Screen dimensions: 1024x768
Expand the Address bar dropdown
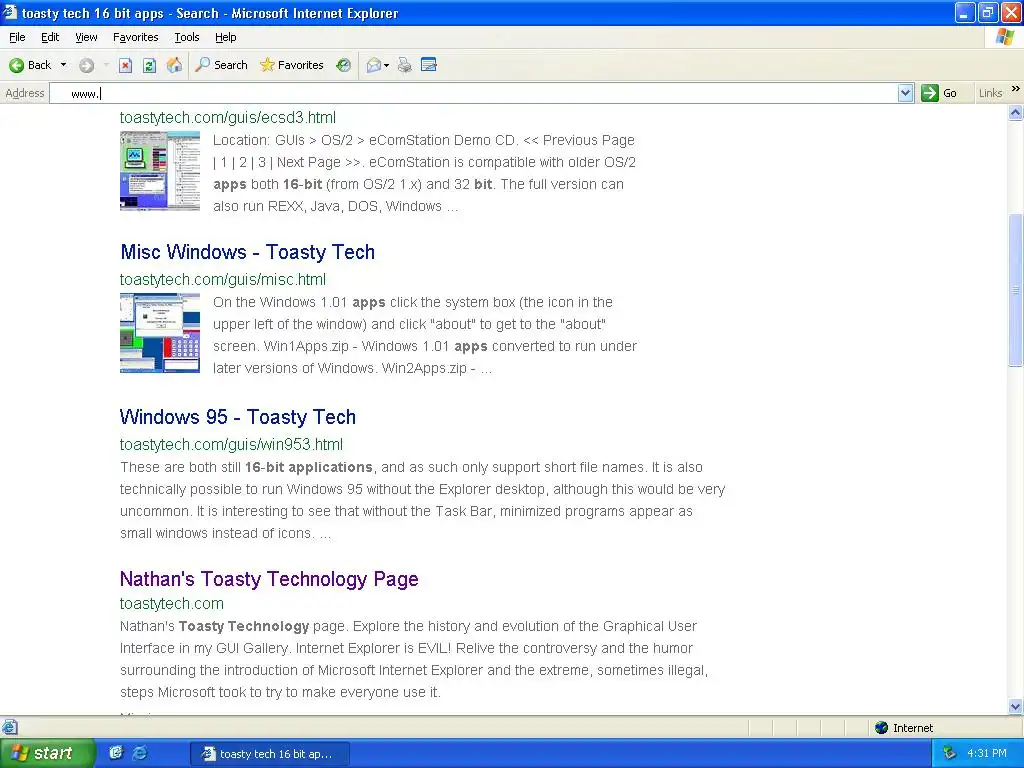tap(905, 93)
